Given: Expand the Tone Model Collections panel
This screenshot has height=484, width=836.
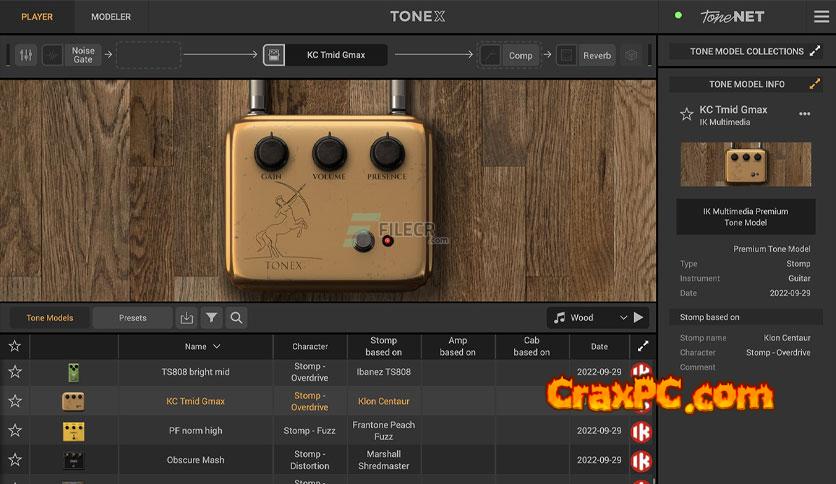Looking at the screenshot, I should [x=815, y=51].
